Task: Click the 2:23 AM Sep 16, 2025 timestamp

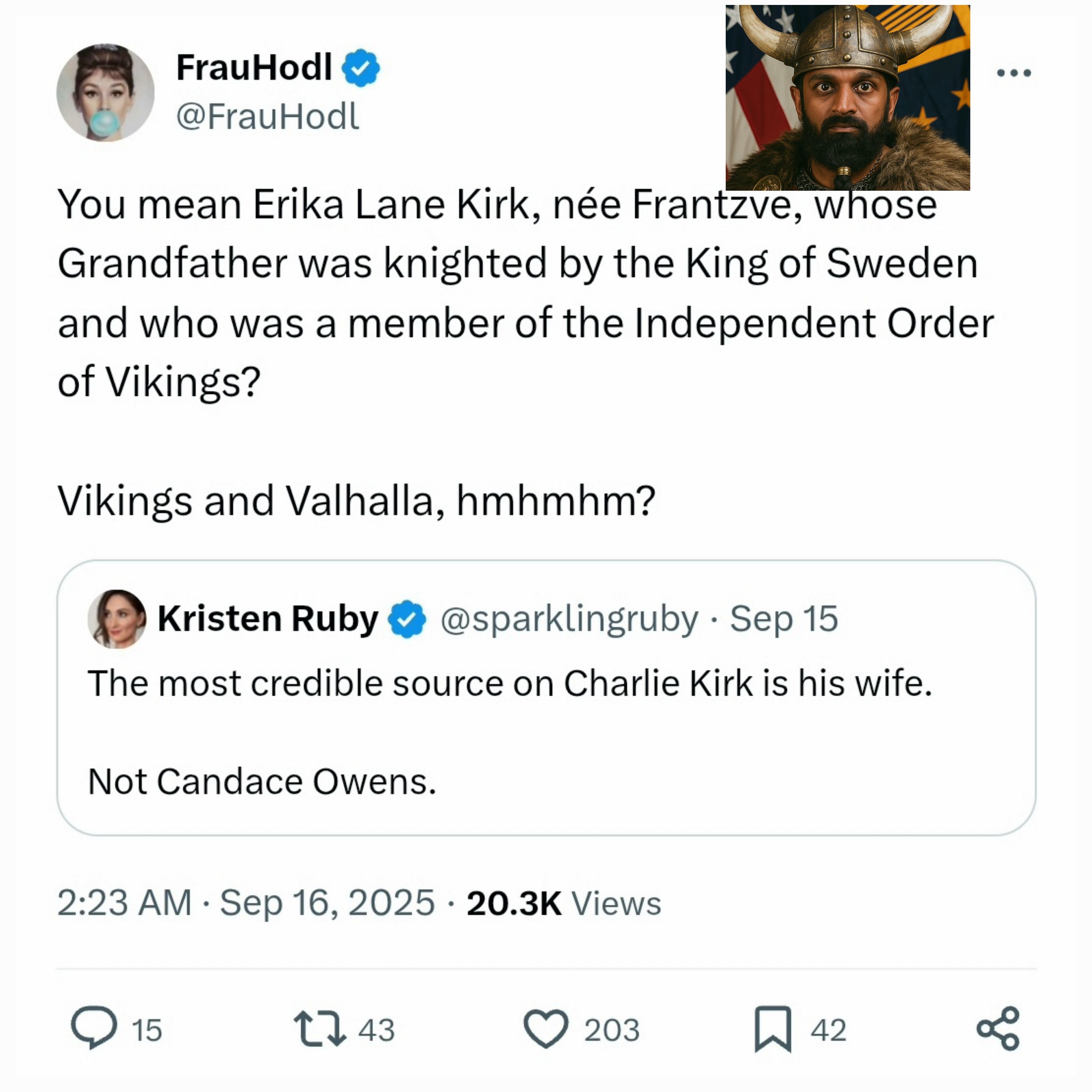Action: click(x=246, y=903)
